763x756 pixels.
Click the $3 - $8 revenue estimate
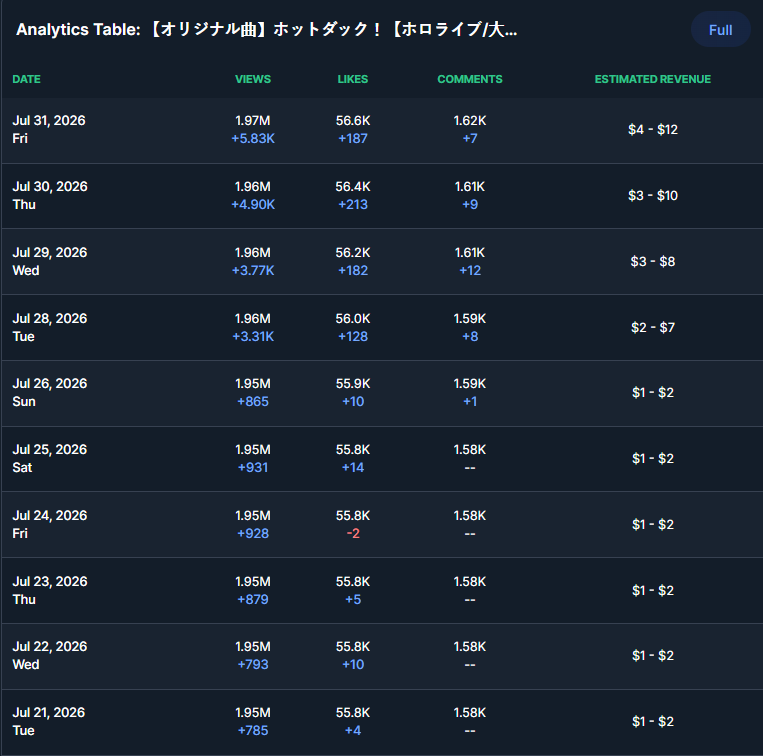653,262
